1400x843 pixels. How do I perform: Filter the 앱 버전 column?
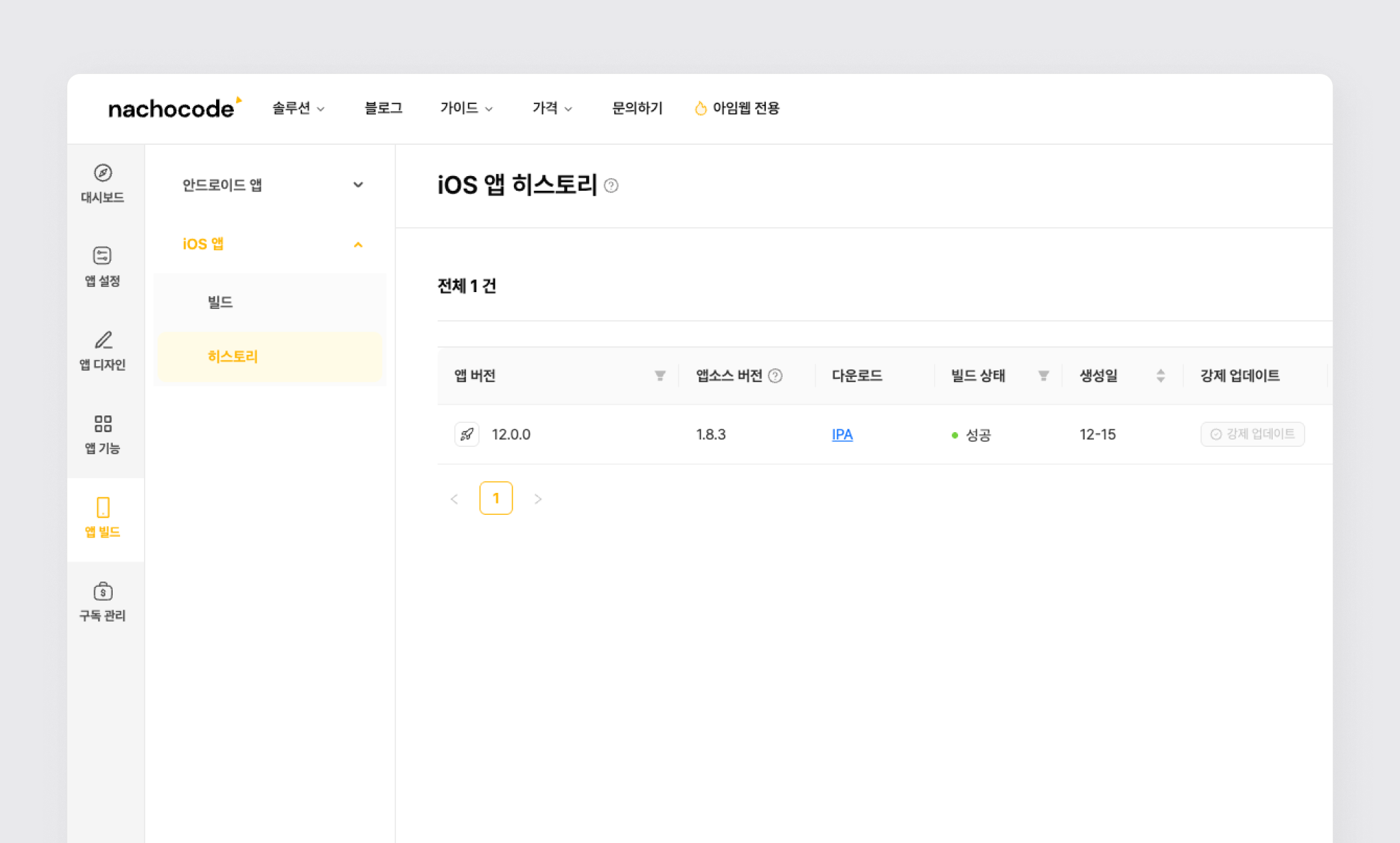pos(660,376)
